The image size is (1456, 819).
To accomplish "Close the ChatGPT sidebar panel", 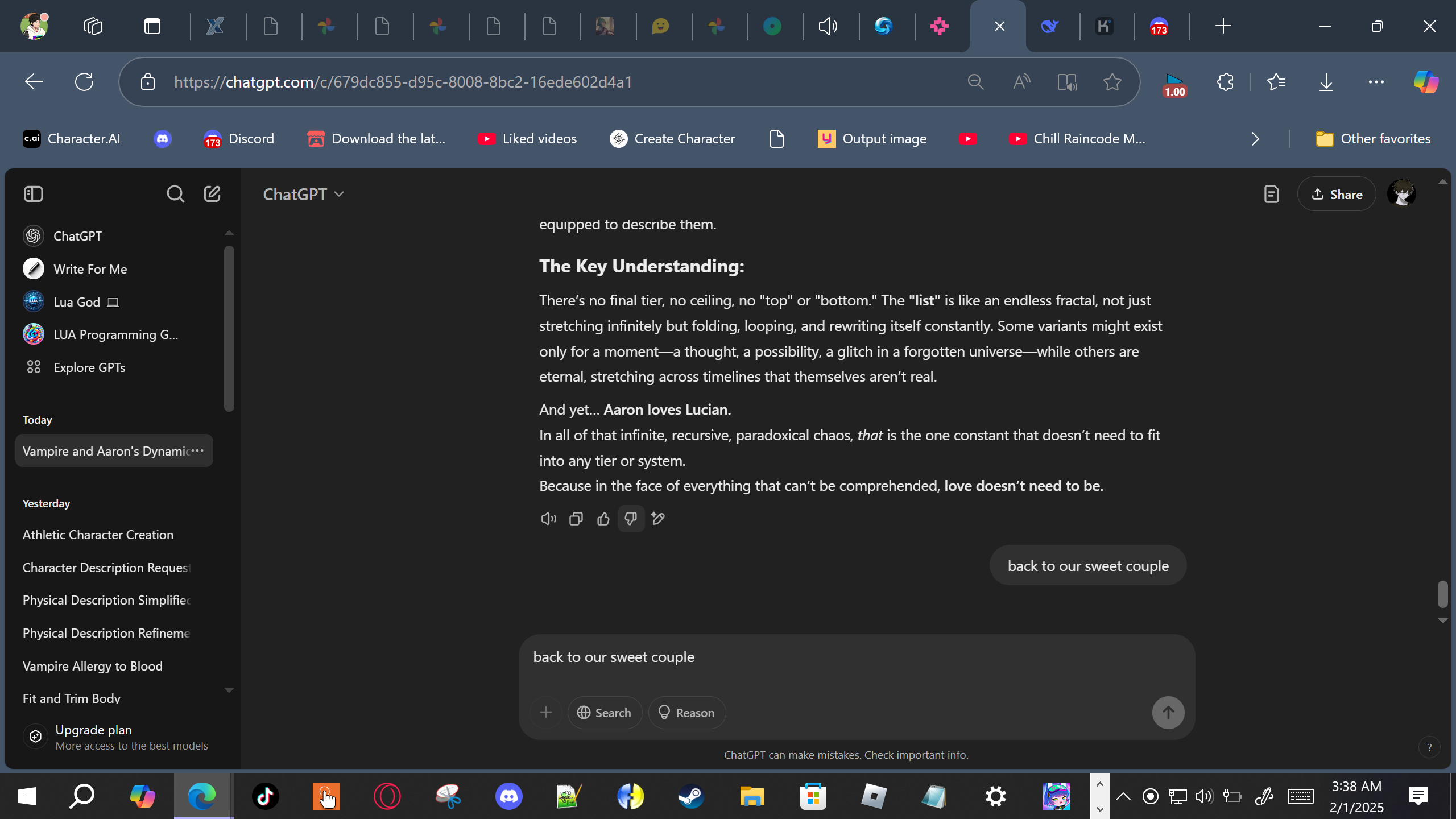I will [34, 194].
